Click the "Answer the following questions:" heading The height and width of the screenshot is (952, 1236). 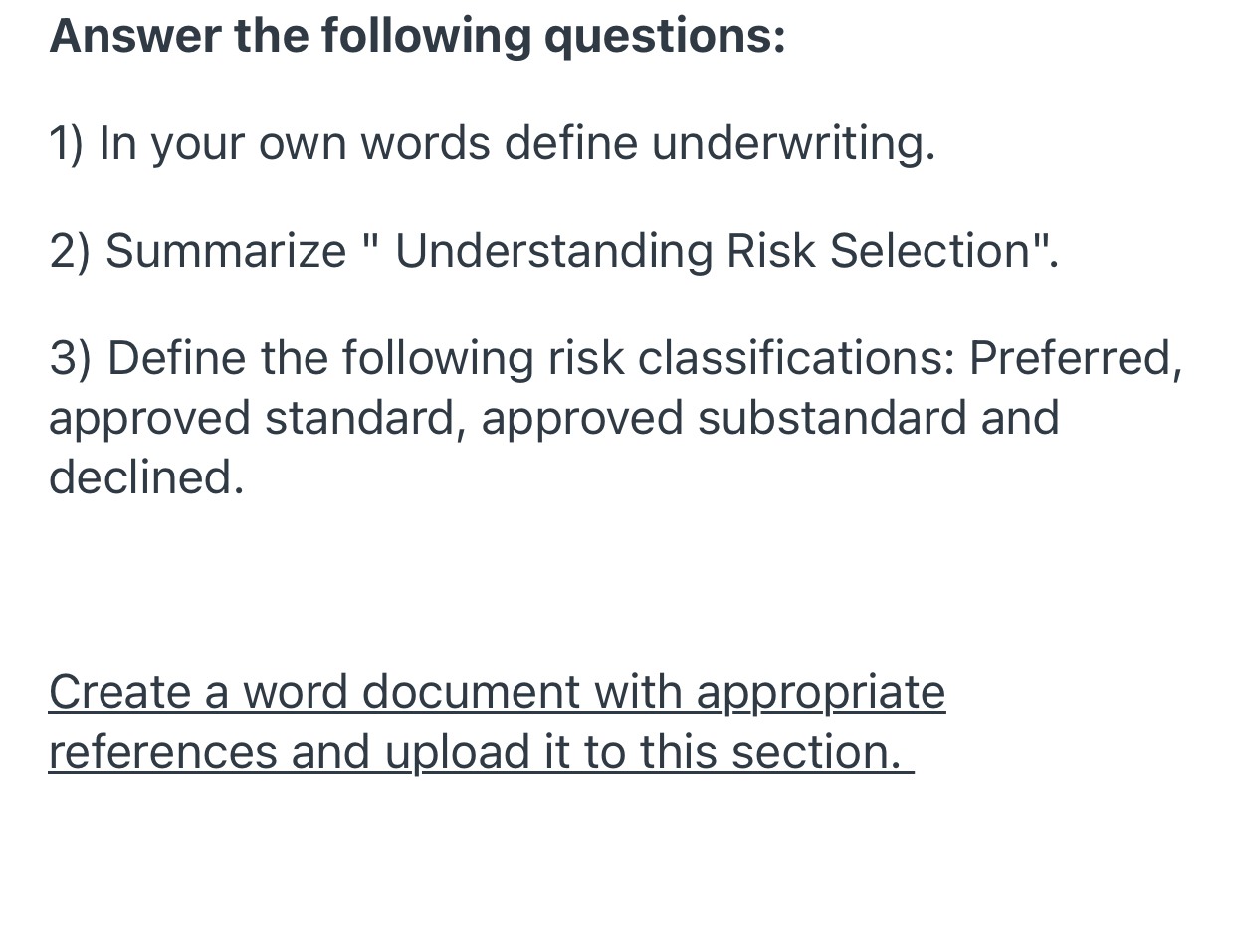(x=417, y=36)
